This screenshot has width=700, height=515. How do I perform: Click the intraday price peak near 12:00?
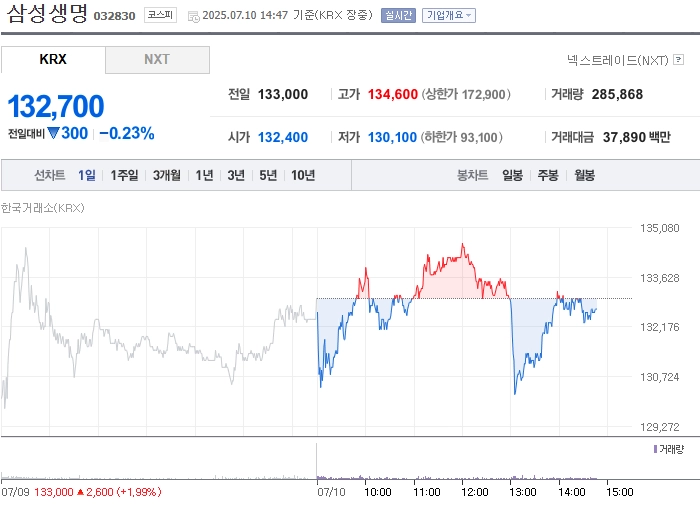coord(462,245)
